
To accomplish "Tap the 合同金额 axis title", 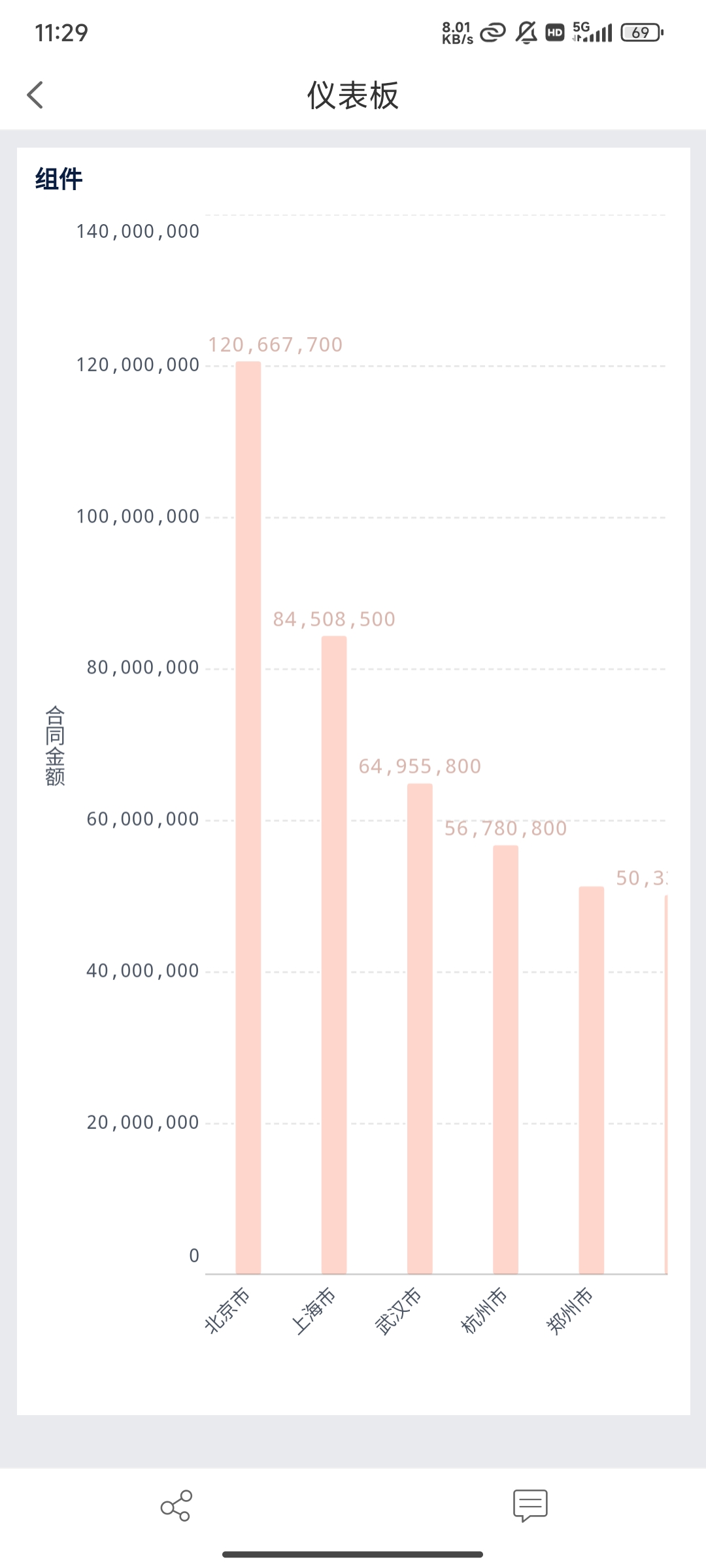I will [55, 745].
